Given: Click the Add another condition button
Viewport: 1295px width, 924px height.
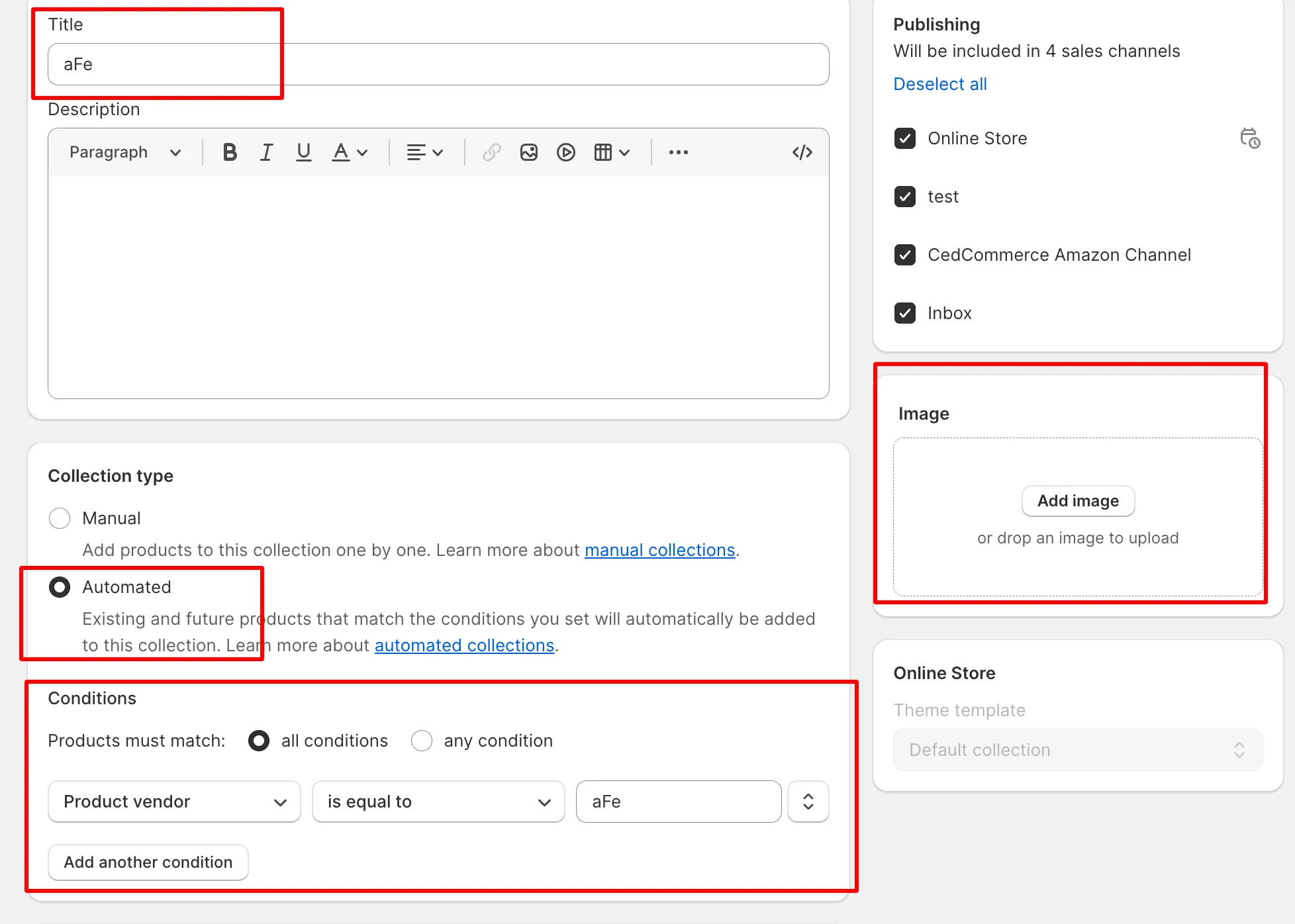Looking at the screenshot, I should point(148,862).
